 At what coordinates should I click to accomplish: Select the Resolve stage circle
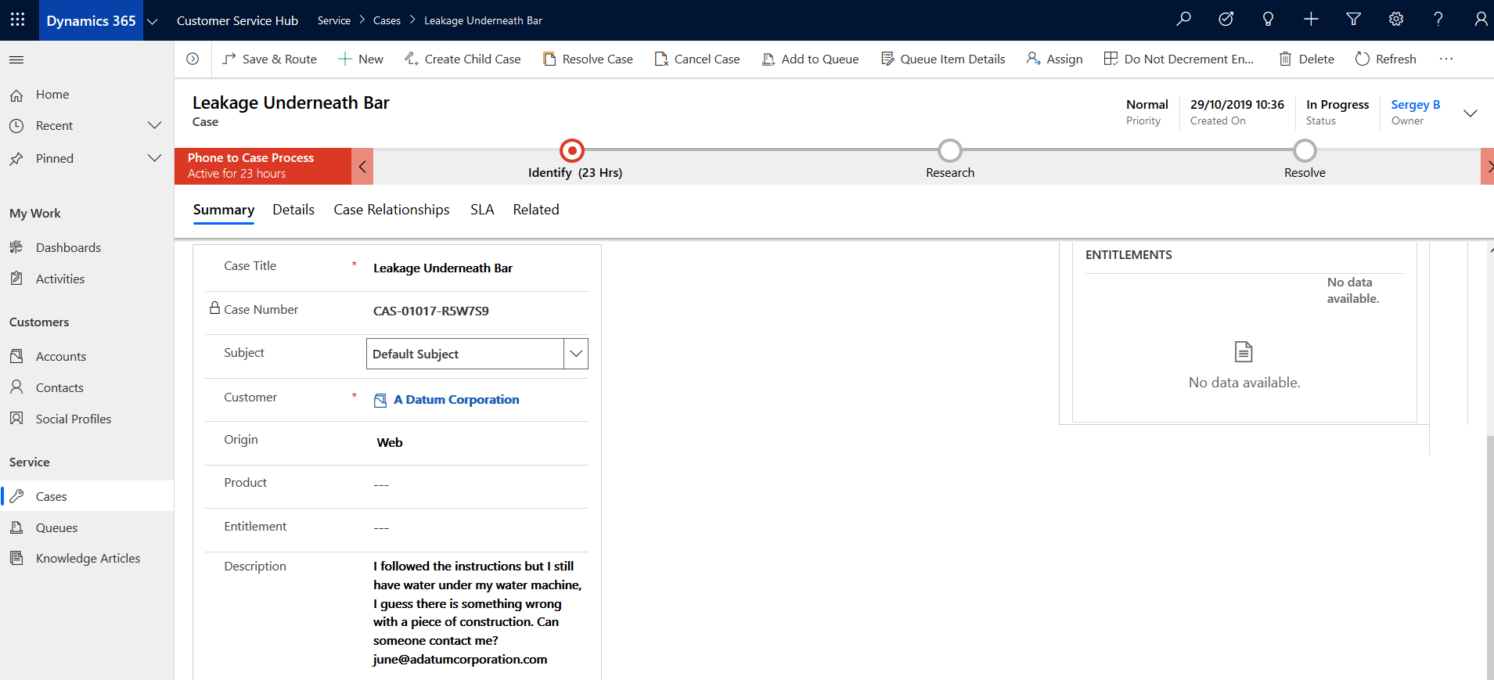[x=1305, y=151]
